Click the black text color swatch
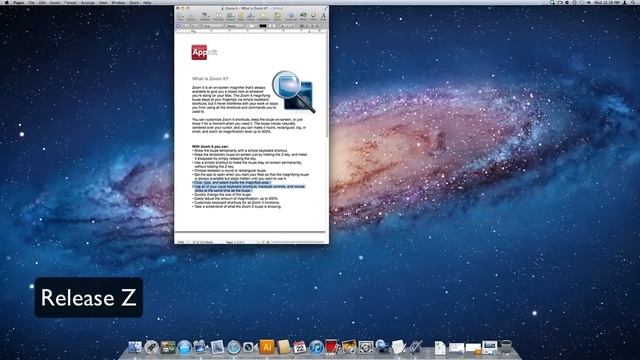 263,26
